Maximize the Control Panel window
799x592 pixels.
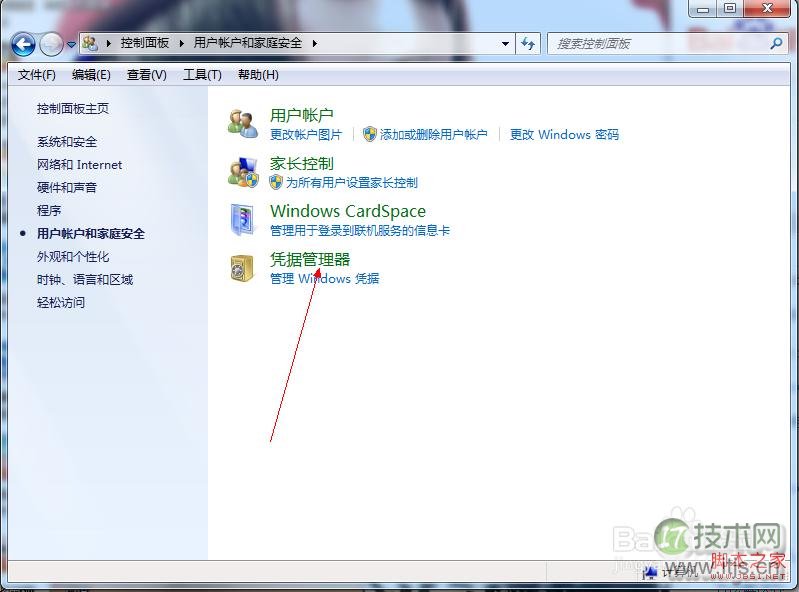[x=730, y=9]
